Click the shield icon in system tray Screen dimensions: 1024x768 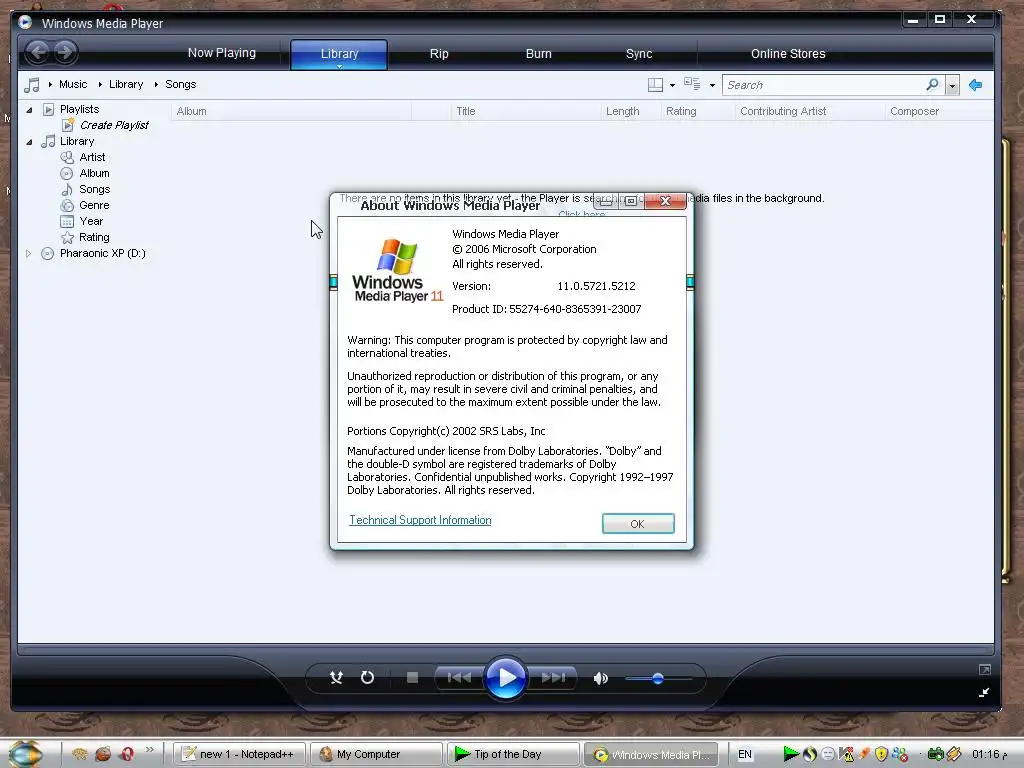pyautogui.click(x=882, y=754)
